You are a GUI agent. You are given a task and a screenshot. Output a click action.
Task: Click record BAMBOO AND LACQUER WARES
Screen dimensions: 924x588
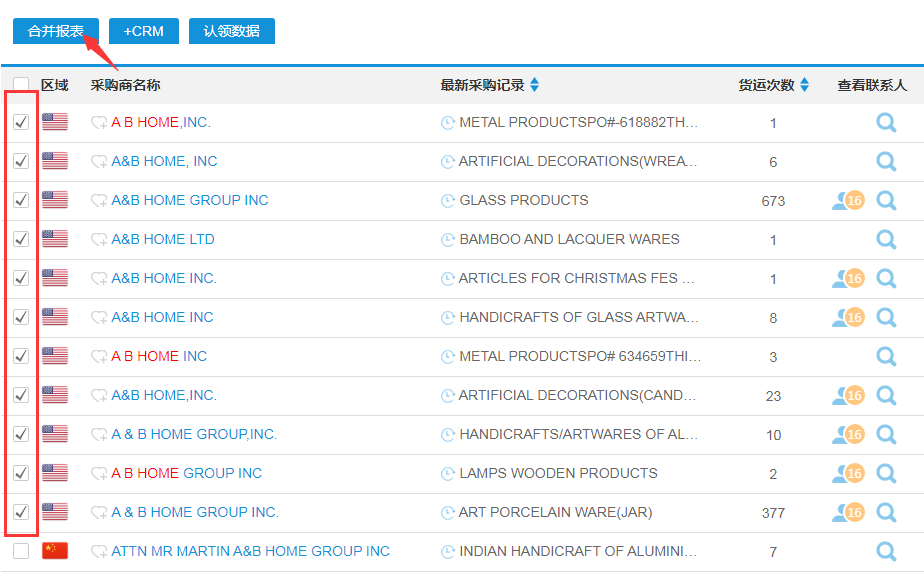pyautogui.click(x=569, y=239)
